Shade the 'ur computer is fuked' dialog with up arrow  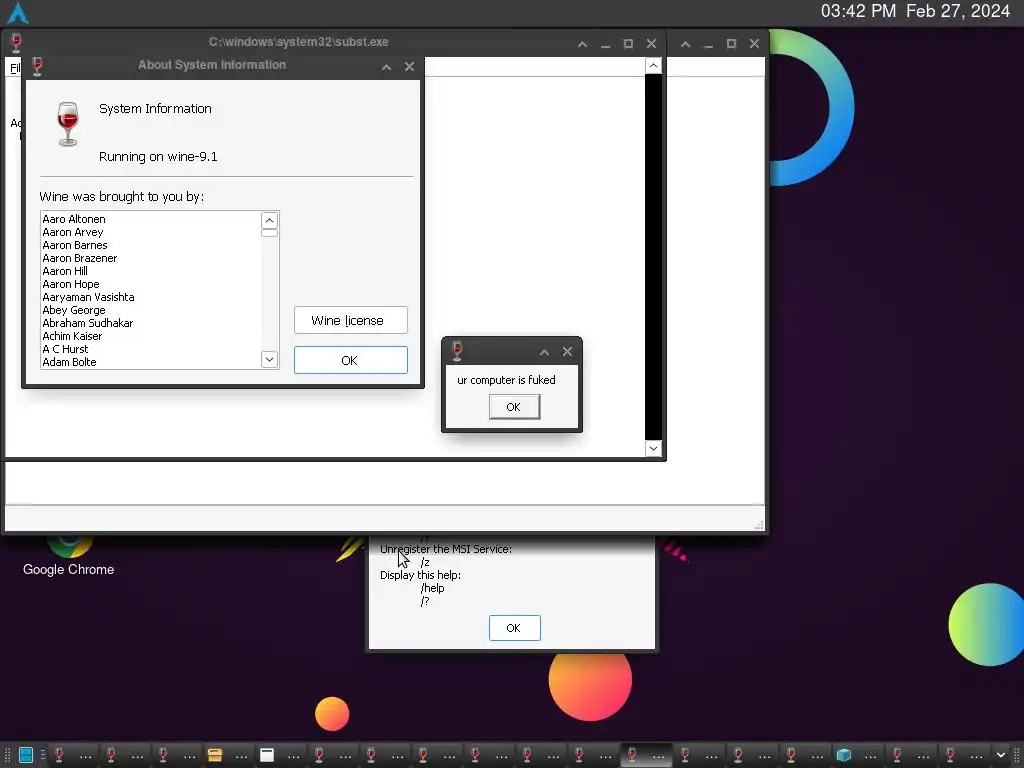point(544,352)
